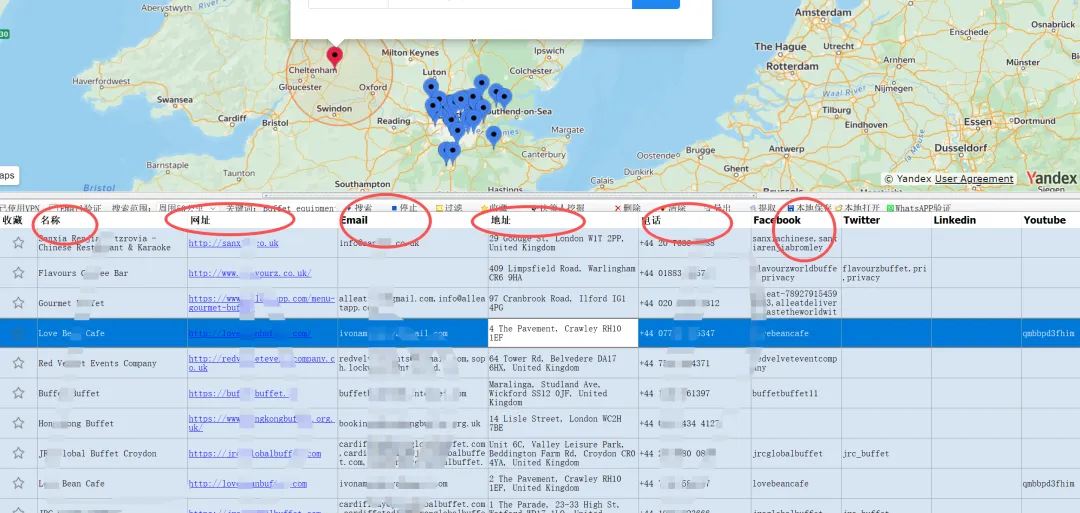Click the 导出 export toolbar button
This screenshot has width=1080, height=513.
717,207
